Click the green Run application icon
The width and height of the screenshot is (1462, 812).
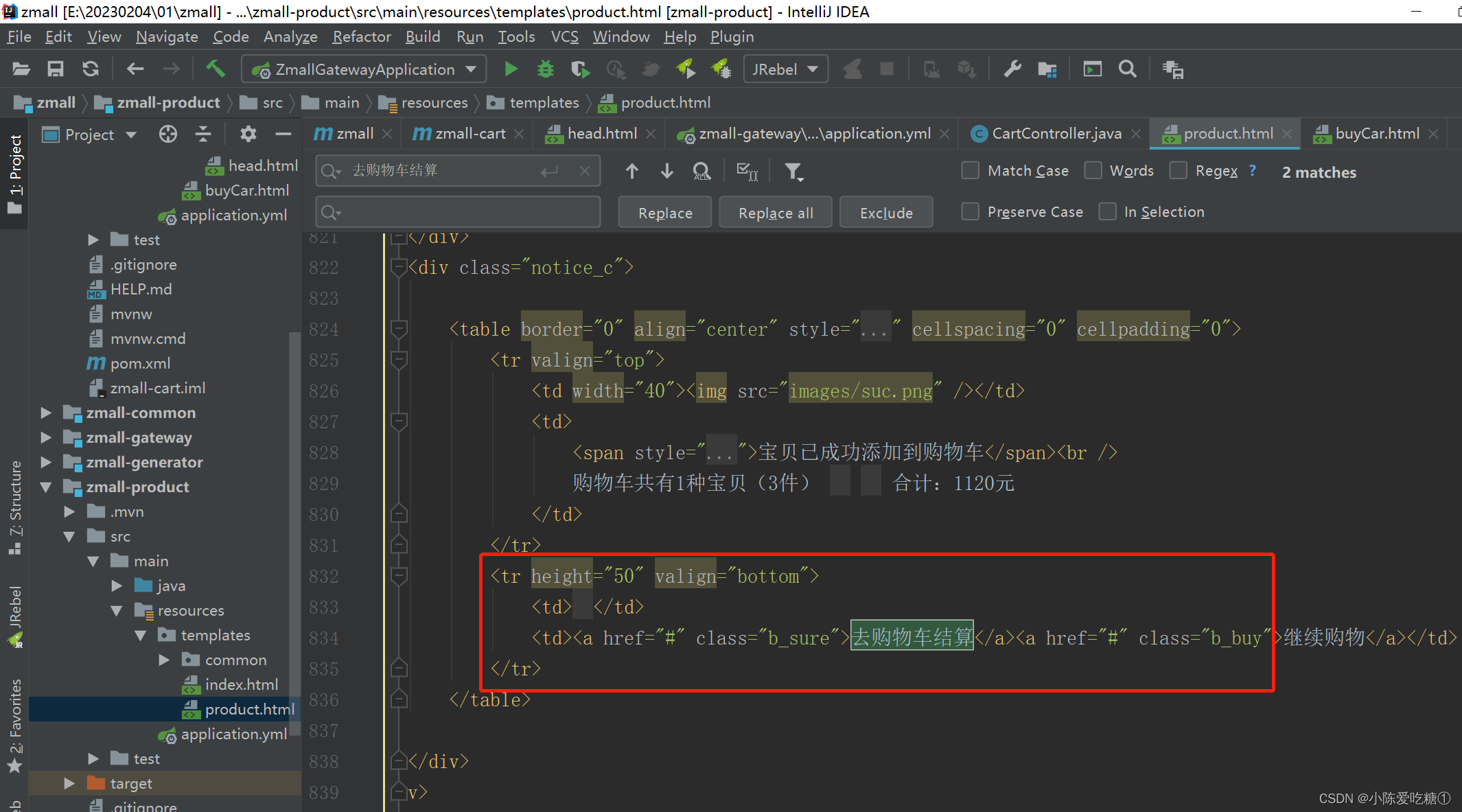[511, 69]
